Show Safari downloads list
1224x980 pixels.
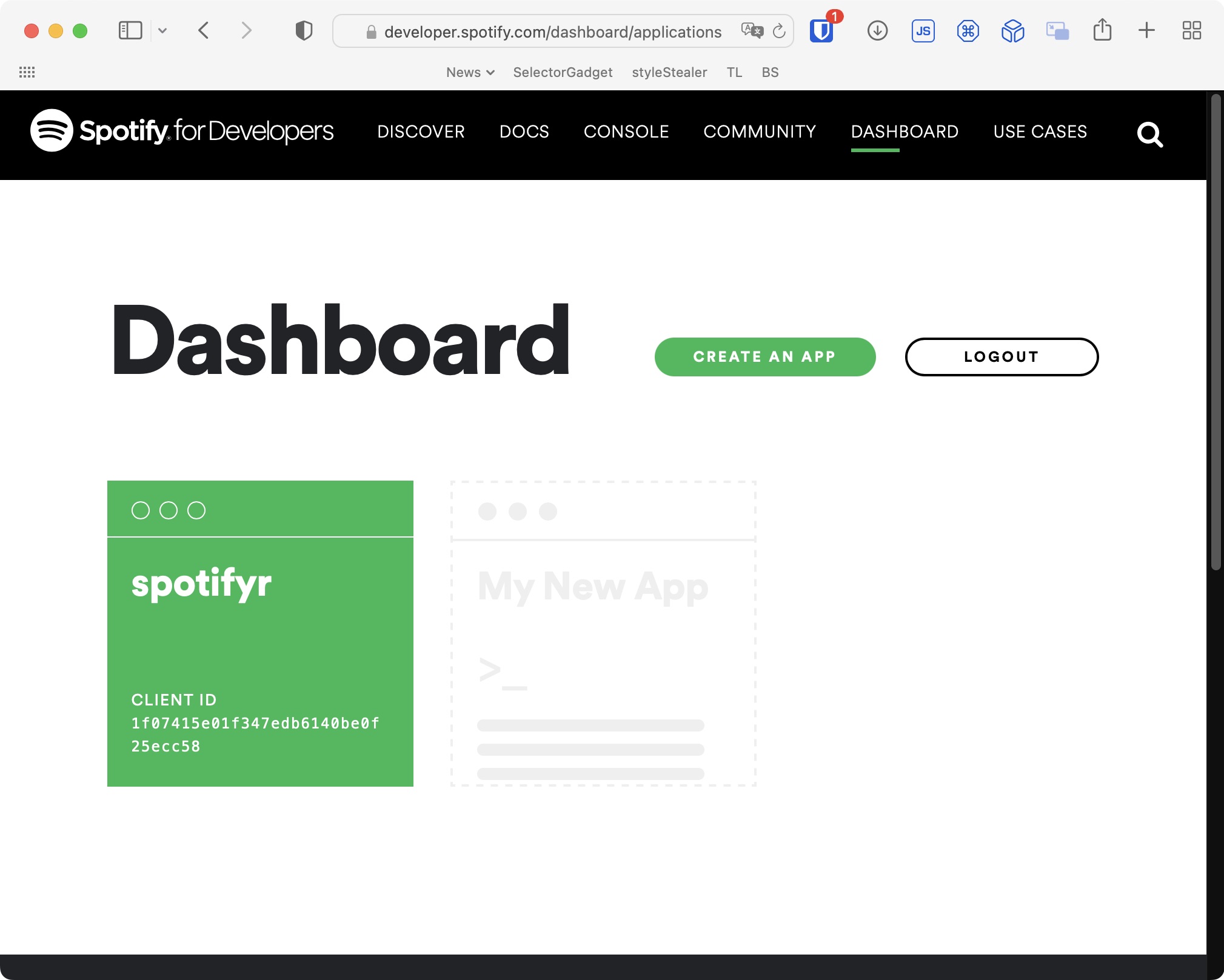pyautogui.click(x=877, y=31)
